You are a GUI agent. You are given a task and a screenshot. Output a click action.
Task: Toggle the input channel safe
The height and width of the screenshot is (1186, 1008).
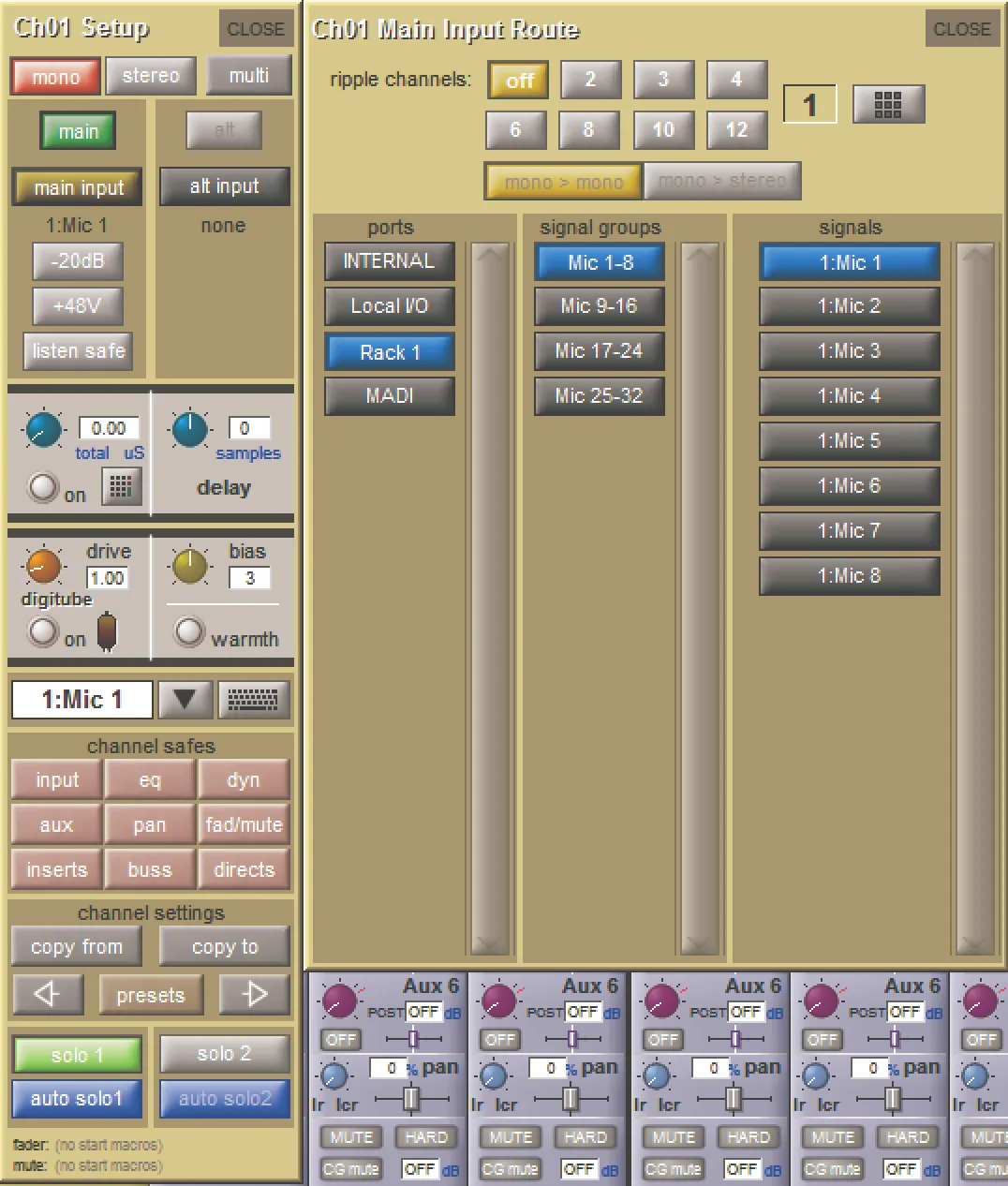[x=57, y=779]
